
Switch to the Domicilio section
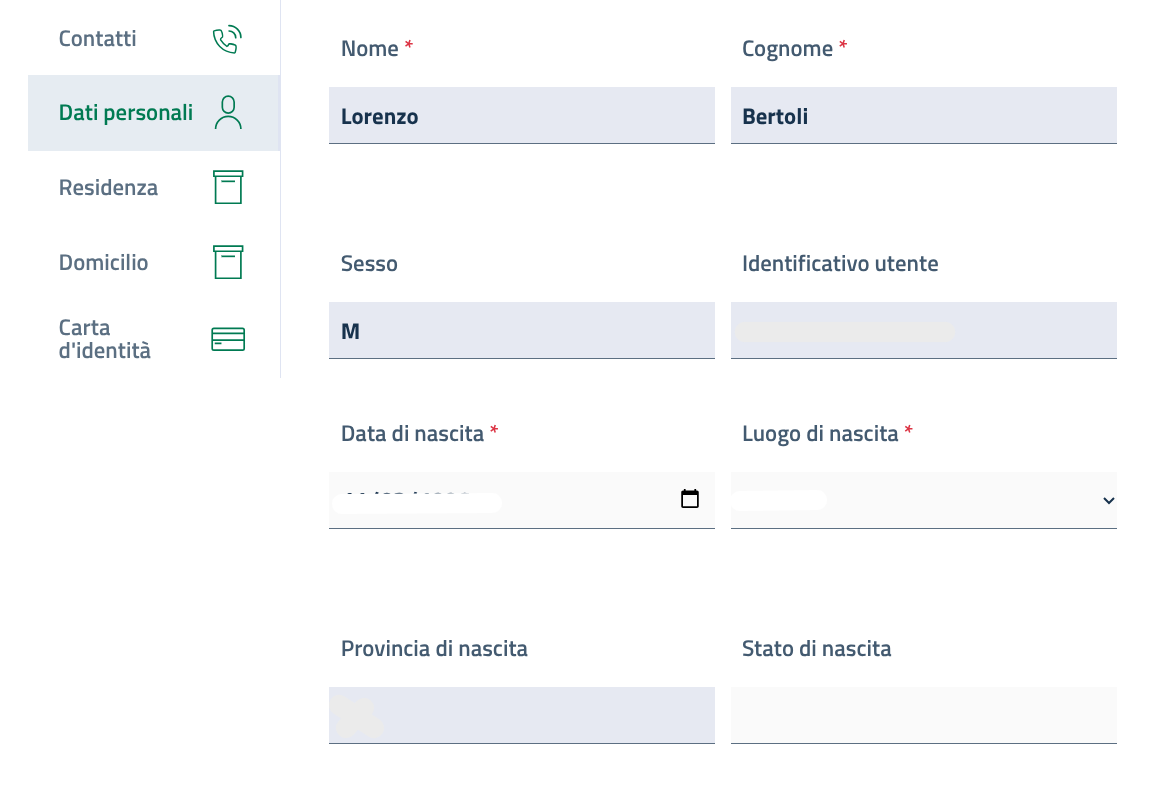103,263
